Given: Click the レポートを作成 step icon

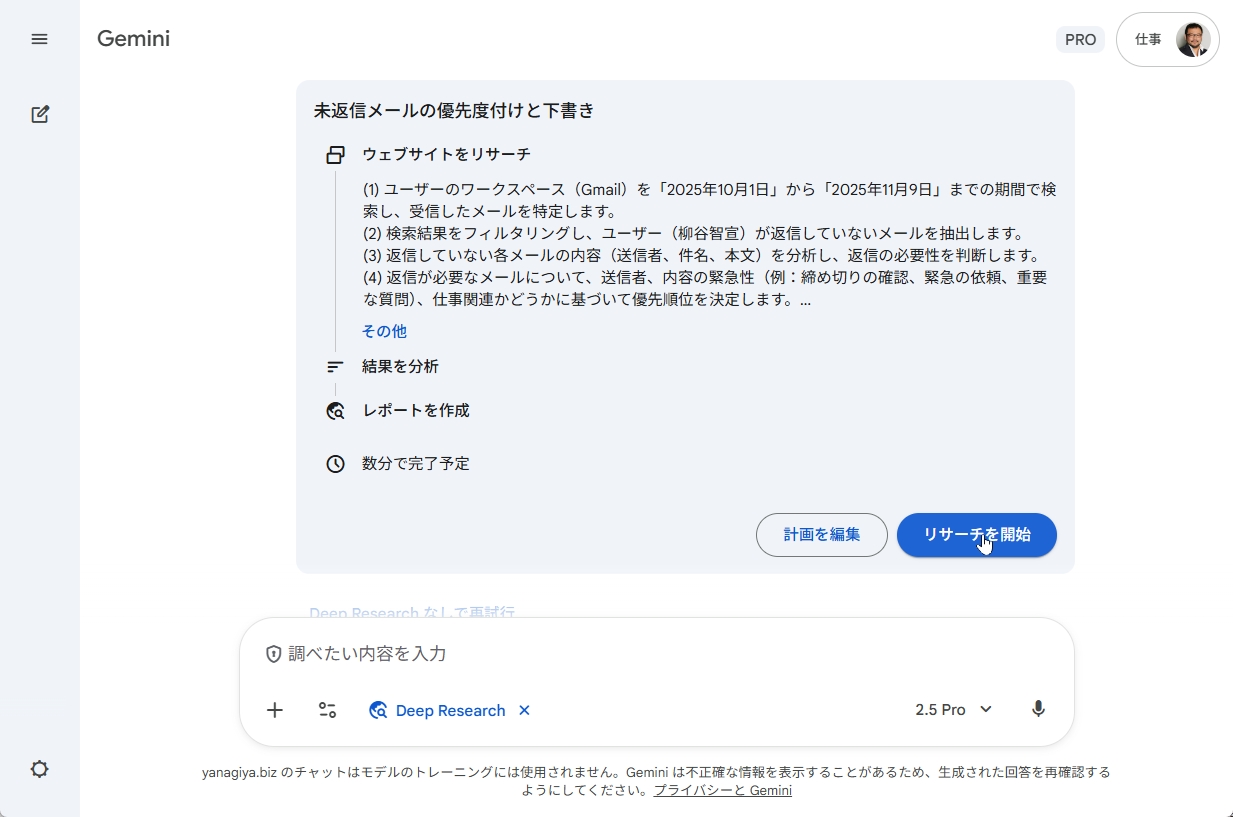Looking at the screenshot, I should pos(336,411).
